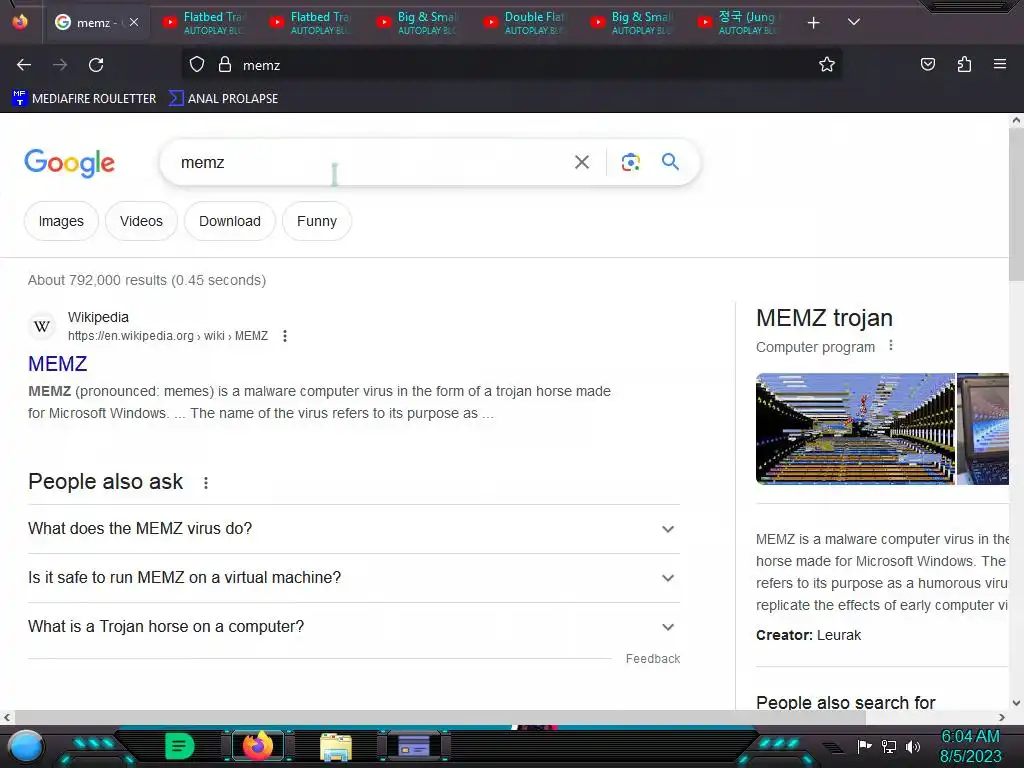Open the volume speaker tray icon
The image size is (1024, 768).
pos(913,746)
